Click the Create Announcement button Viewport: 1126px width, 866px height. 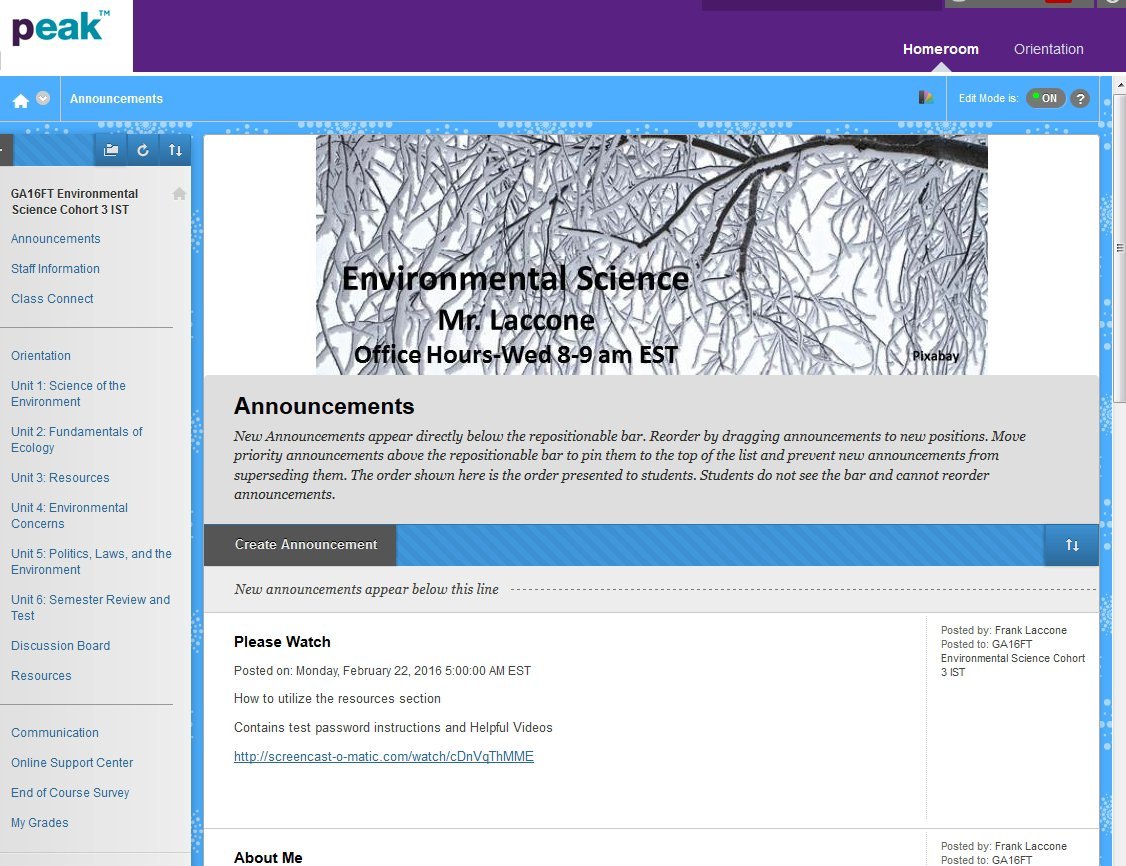coord(305,545)
